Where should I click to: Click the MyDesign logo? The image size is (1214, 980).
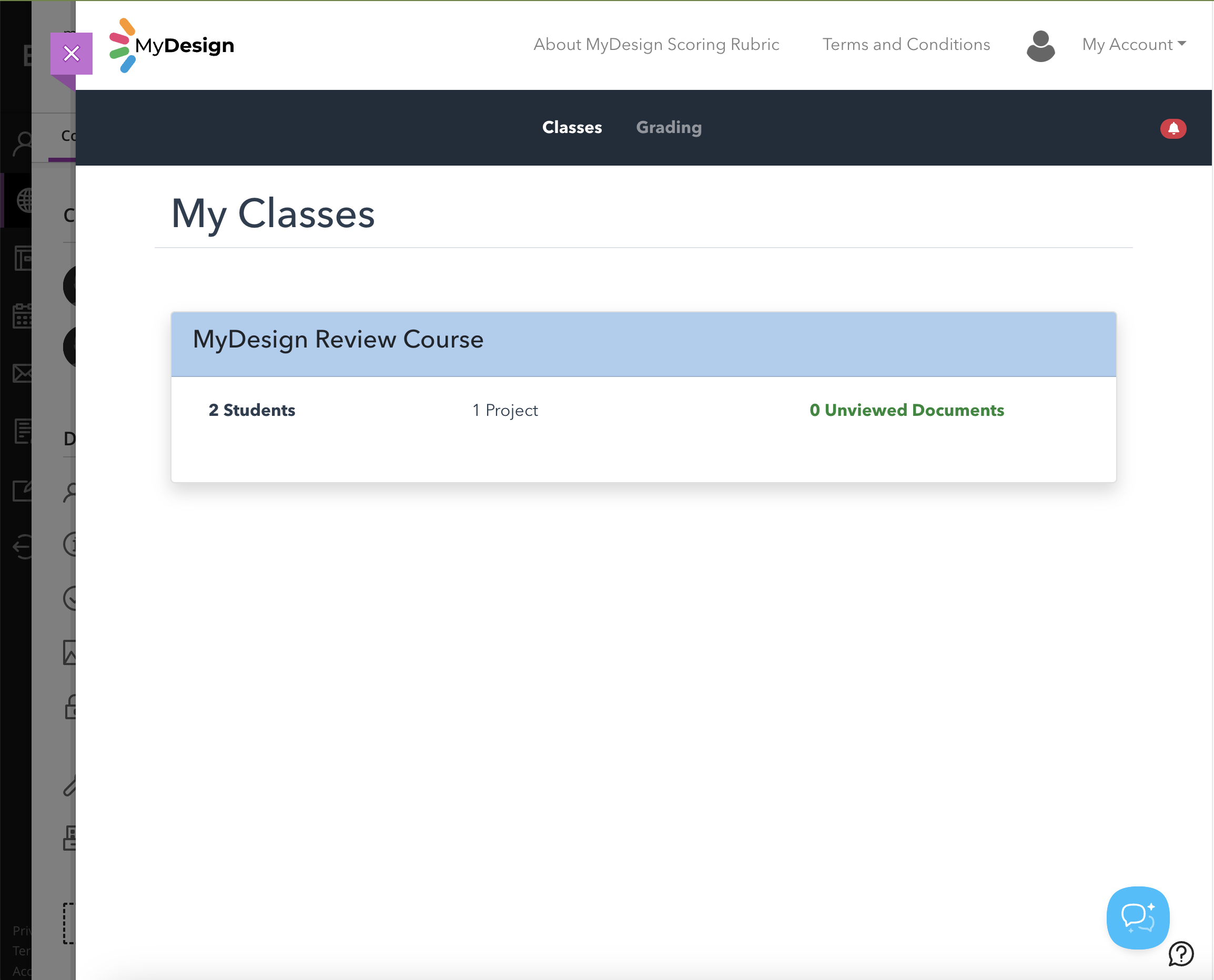(171, 45)
